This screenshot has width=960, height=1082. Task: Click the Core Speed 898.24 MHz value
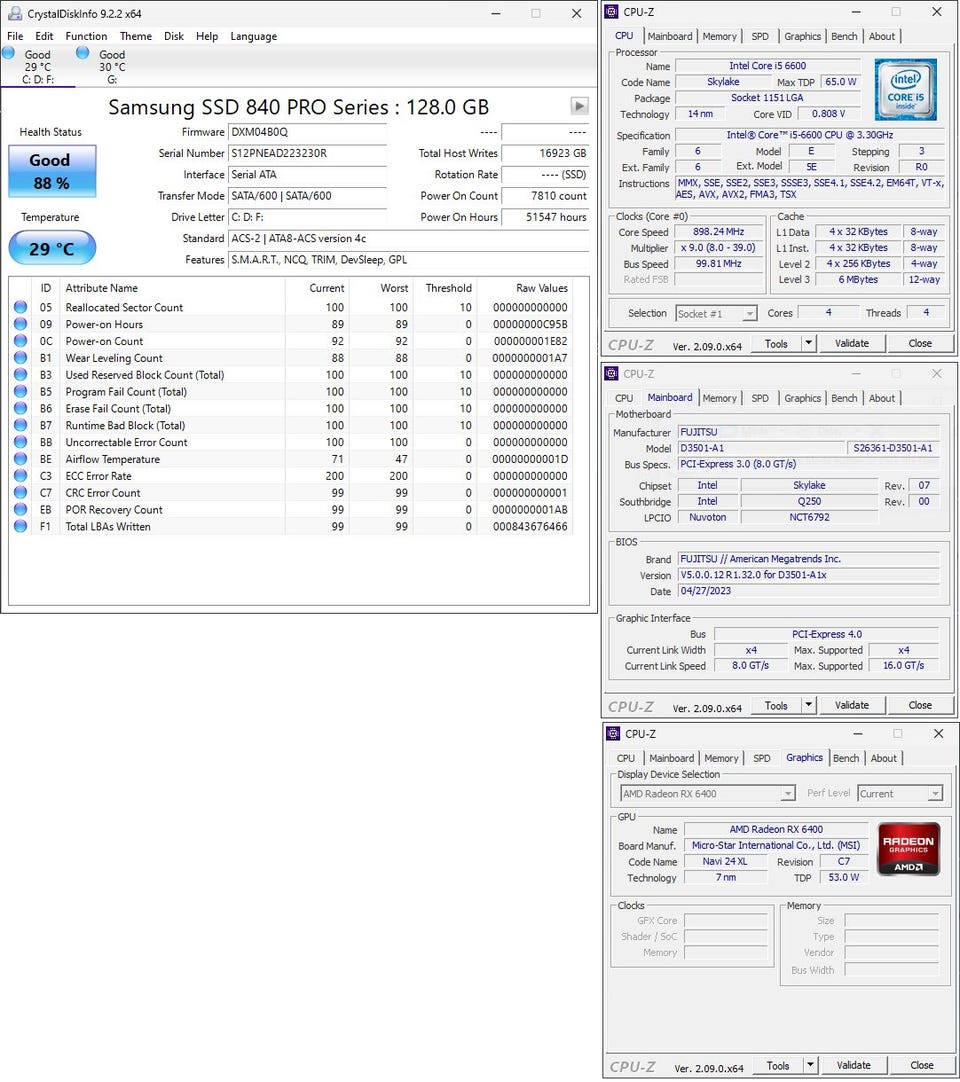[718, 233]
